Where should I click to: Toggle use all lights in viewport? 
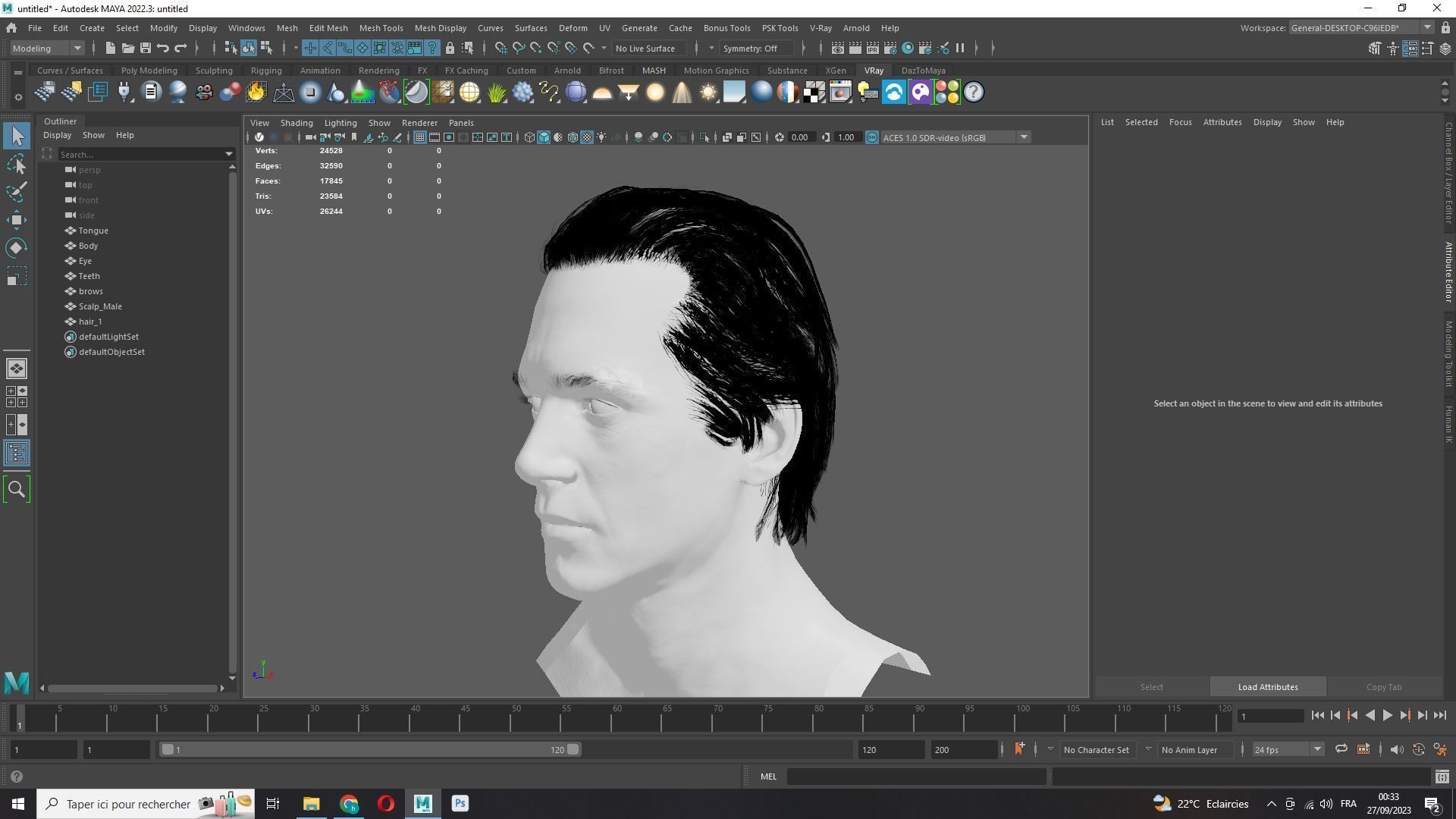[601, 137]
